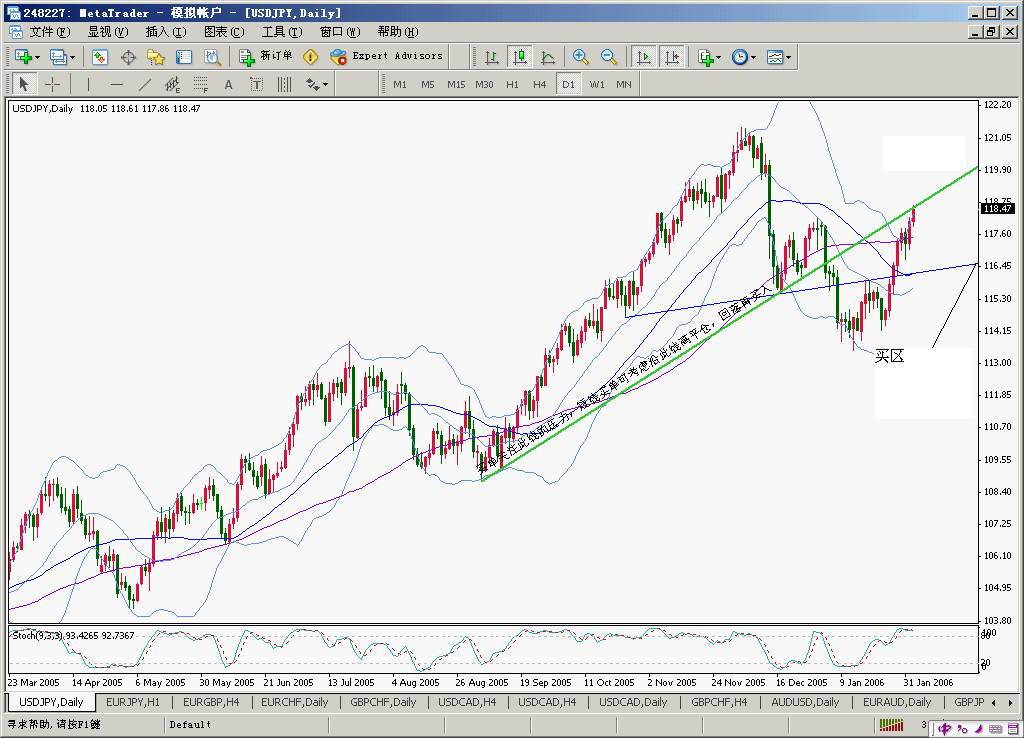This screenshot has width=1024, height=738.
Task: Switch to the EURCHF,Daily chart tab
Action: point(295,702)
